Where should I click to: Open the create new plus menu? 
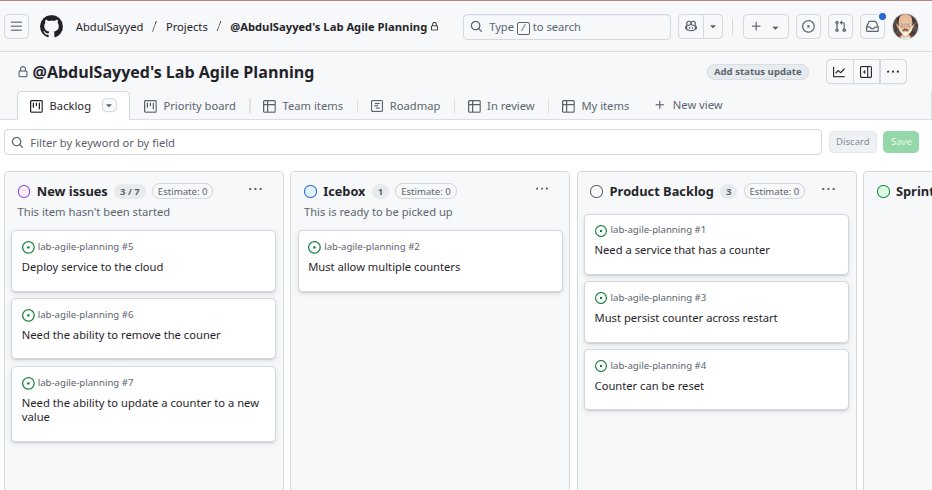(766, 27)
